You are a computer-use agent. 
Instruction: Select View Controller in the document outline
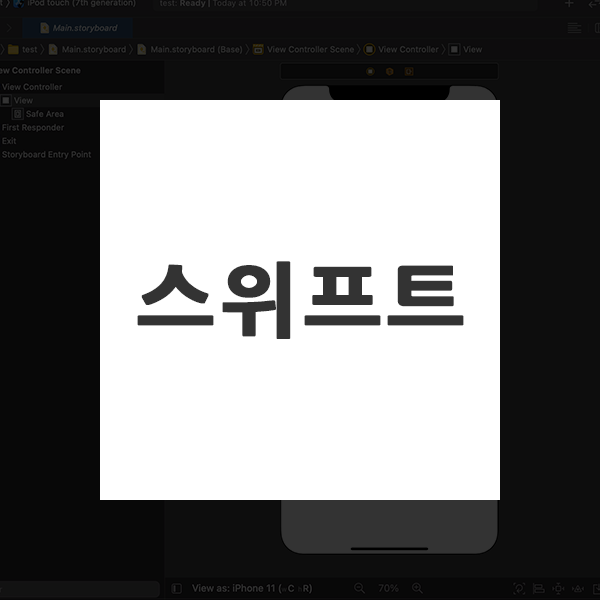[32, 87]
